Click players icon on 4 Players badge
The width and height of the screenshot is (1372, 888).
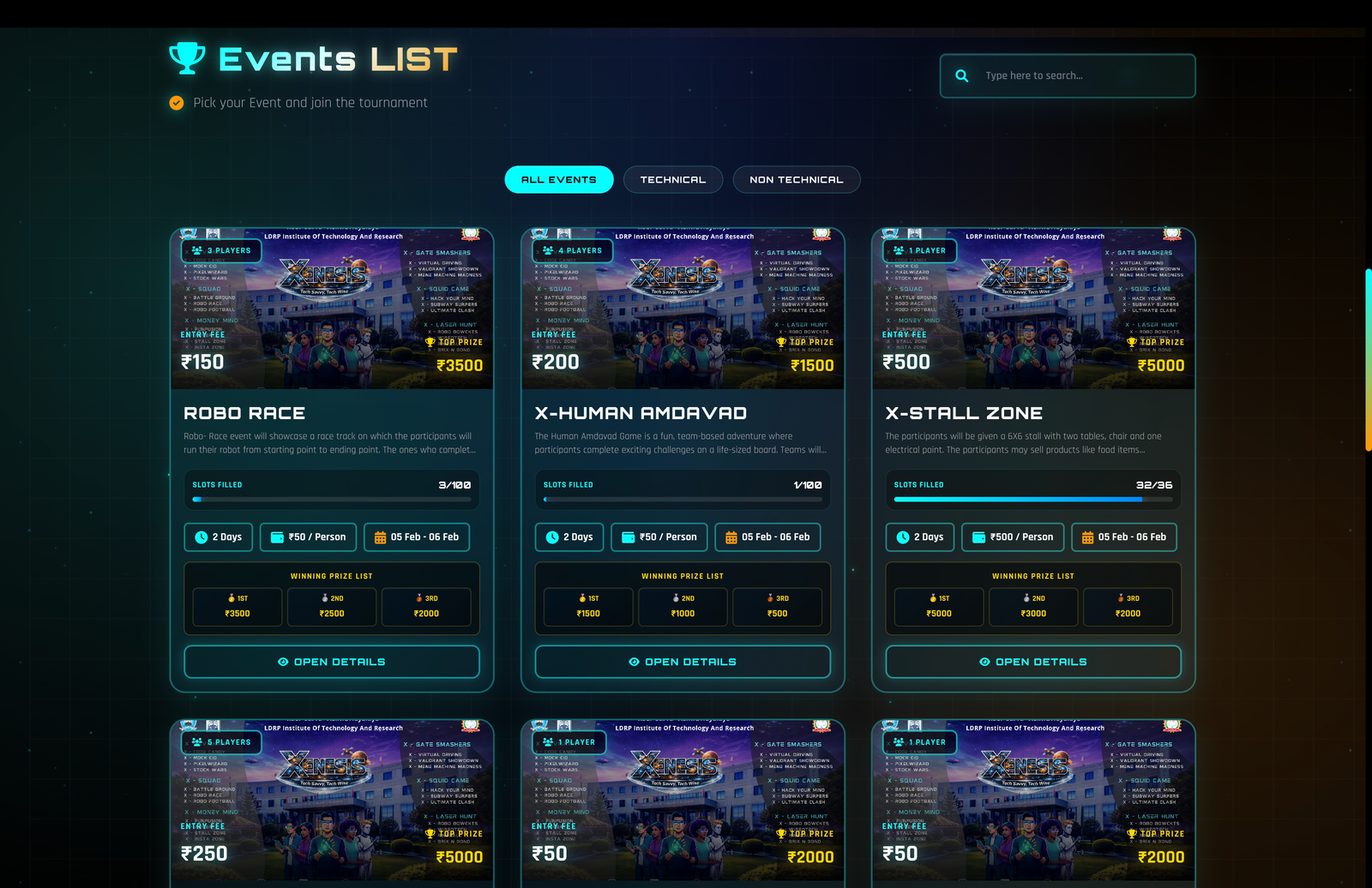[x=548, y=250]
